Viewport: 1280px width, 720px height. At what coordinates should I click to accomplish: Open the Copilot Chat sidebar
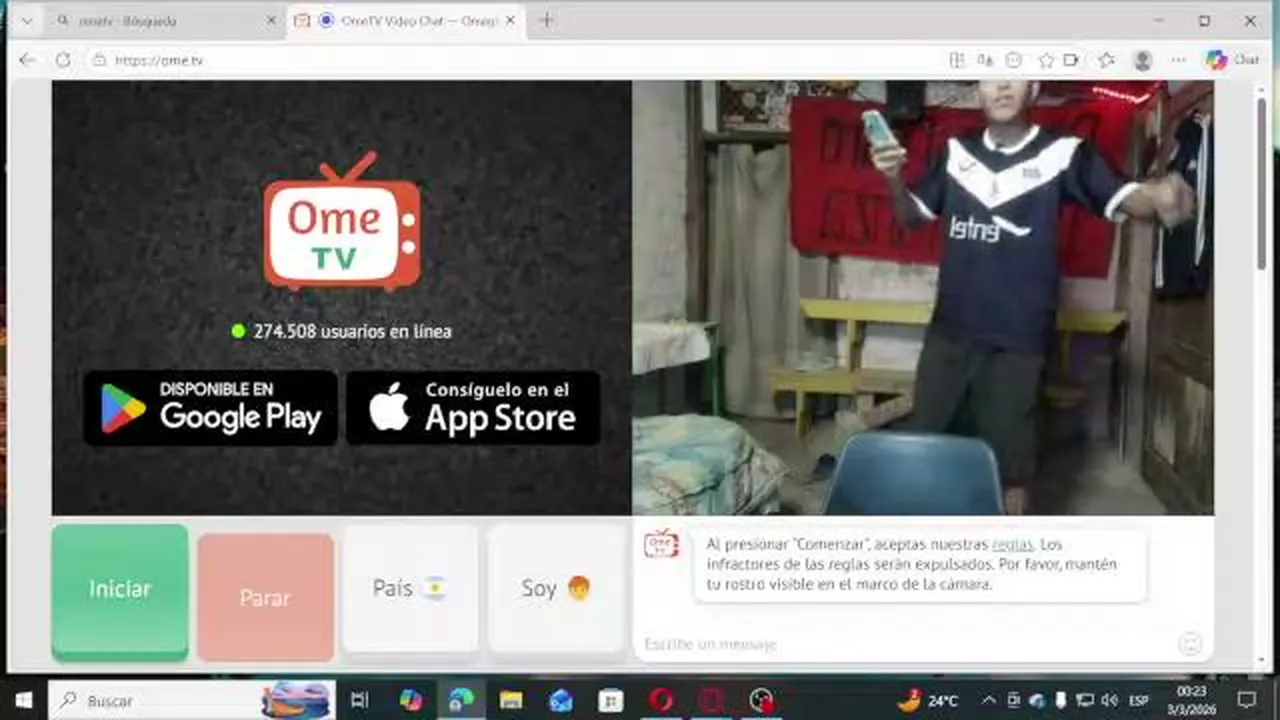(x=1232, y=60)
